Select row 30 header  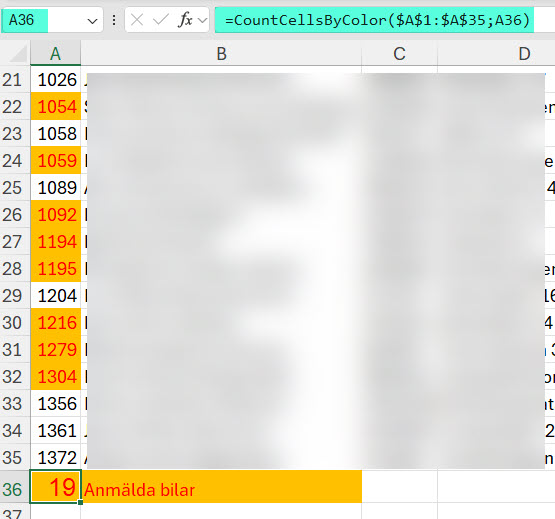coord(15,323)
